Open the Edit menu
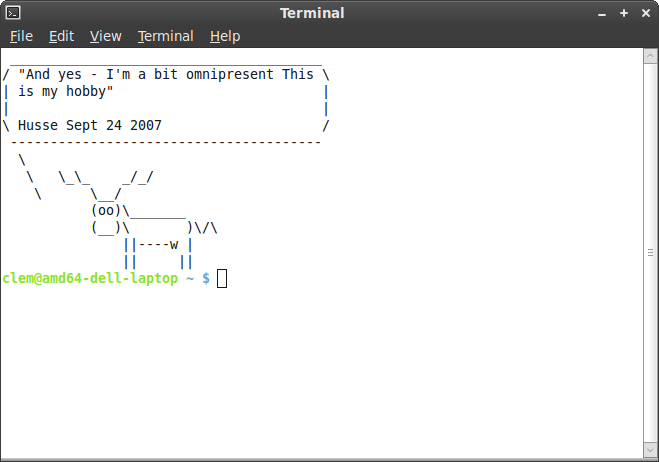 tap(61, 36)
